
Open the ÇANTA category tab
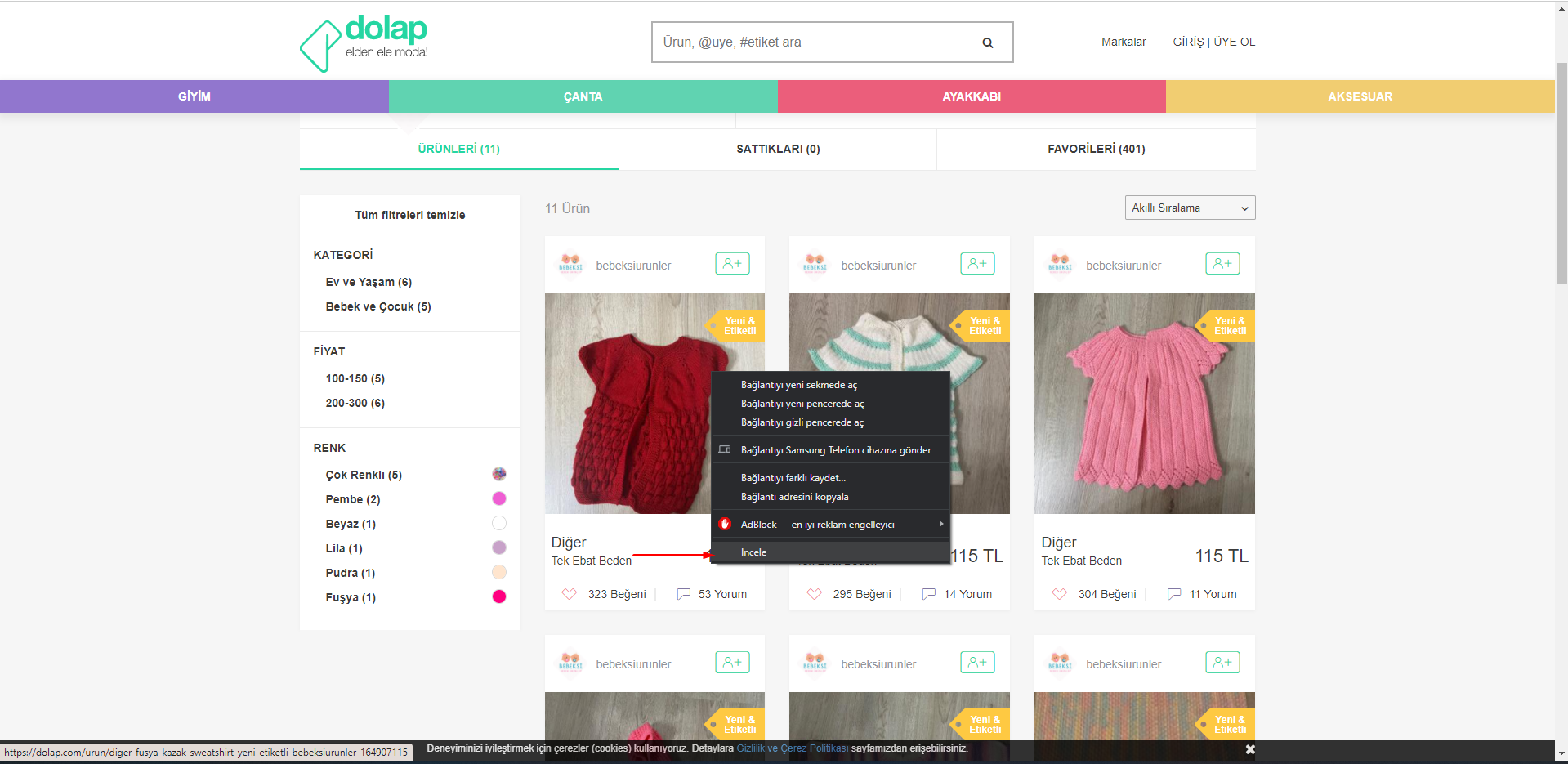[x=583, y=96]
